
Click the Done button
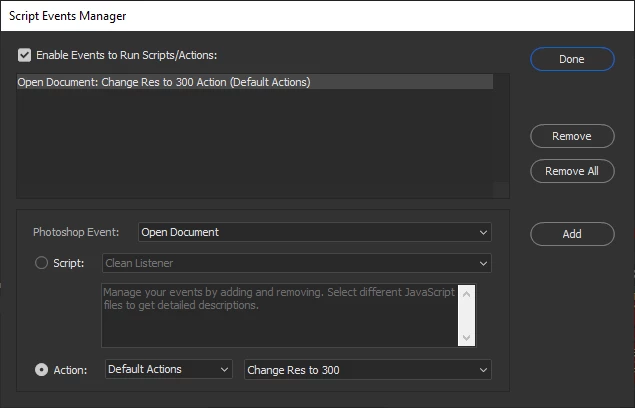572,59
